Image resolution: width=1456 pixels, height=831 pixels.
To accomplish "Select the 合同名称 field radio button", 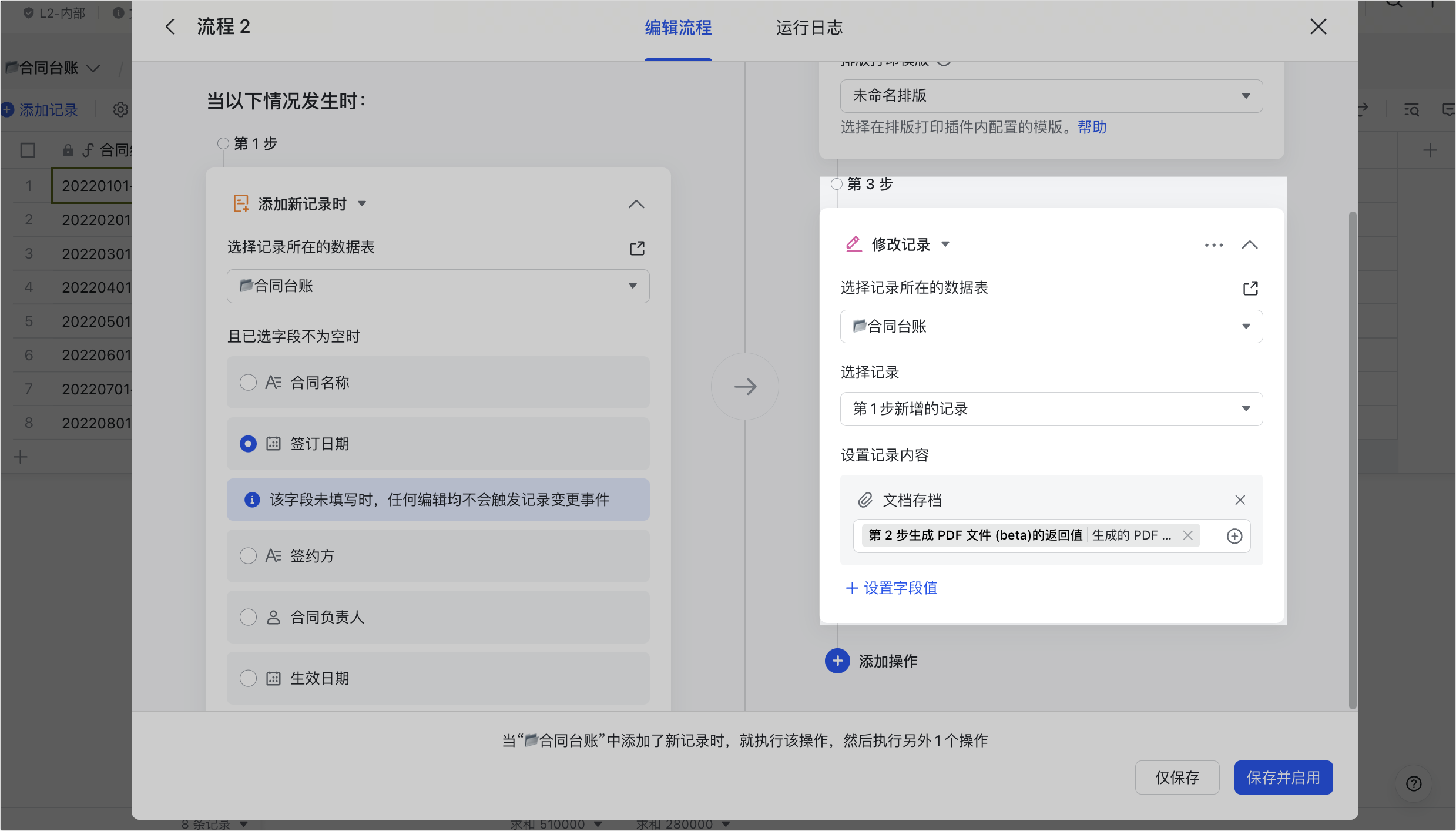I will tap(248, 383).
